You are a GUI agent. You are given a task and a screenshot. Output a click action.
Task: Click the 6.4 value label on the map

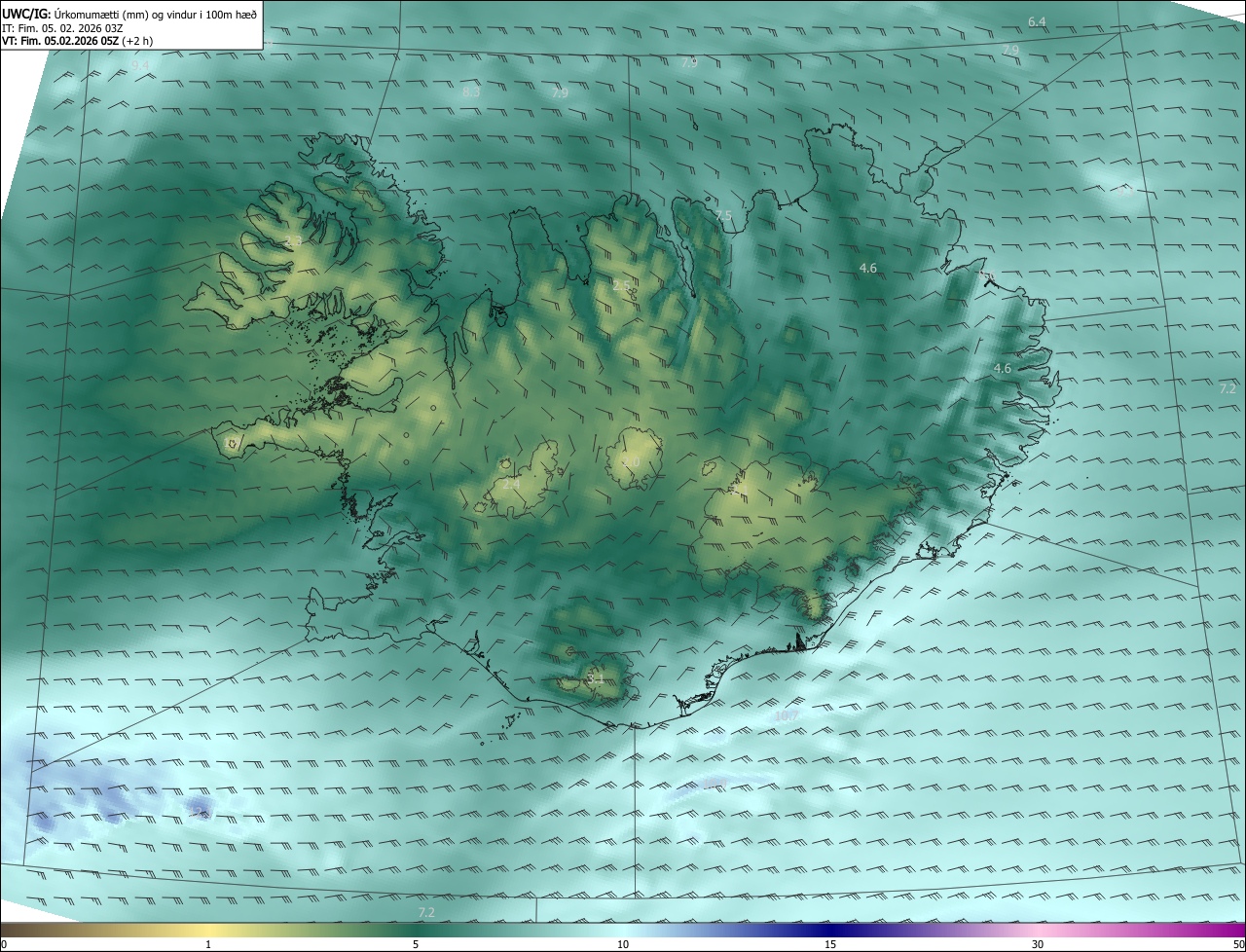click(1037, 21)
